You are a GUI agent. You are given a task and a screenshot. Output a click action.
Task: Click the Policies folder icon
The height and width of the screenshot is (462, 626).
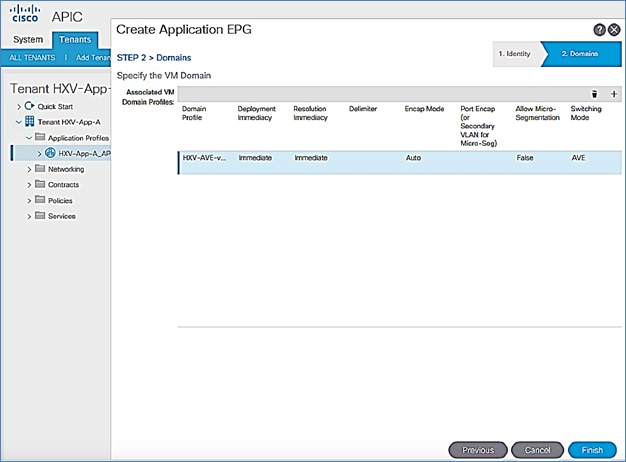click(40, 200)
